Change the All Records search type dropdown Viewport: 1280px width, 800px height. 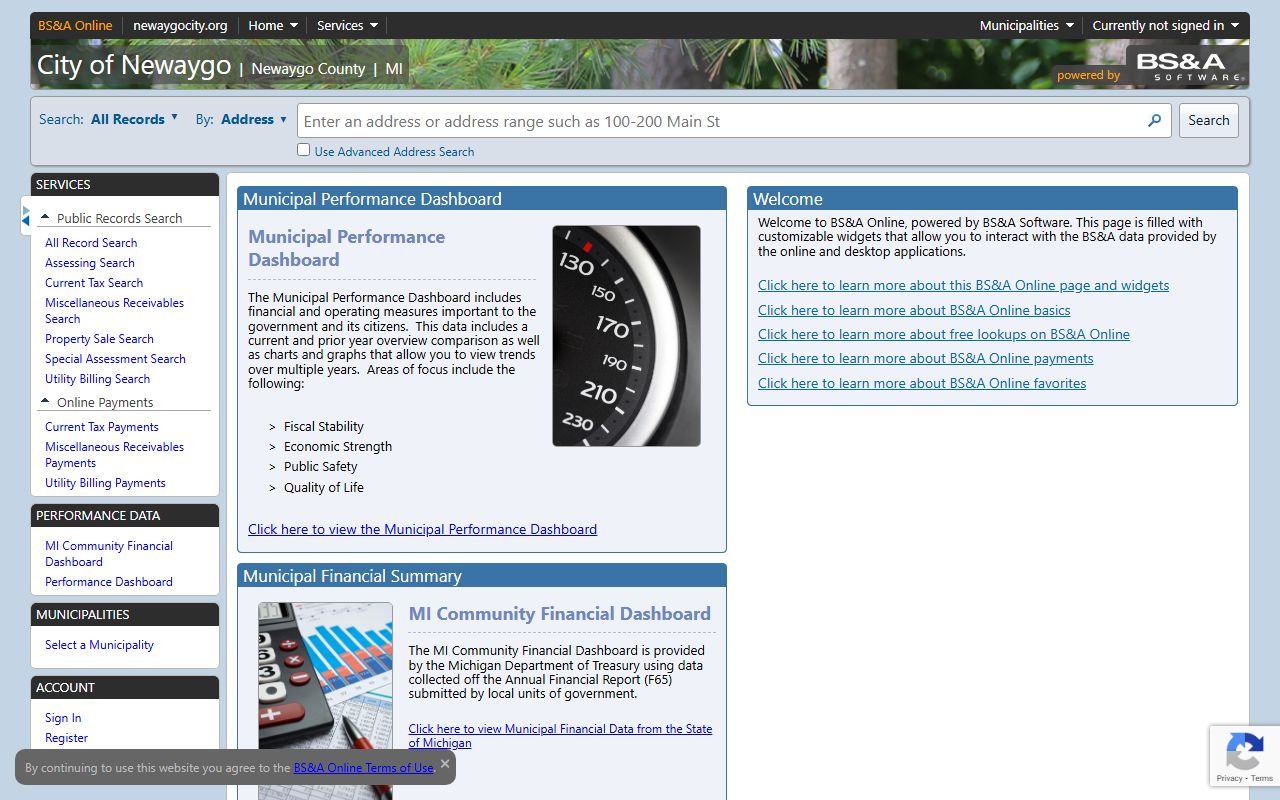(x=135, y=119)
